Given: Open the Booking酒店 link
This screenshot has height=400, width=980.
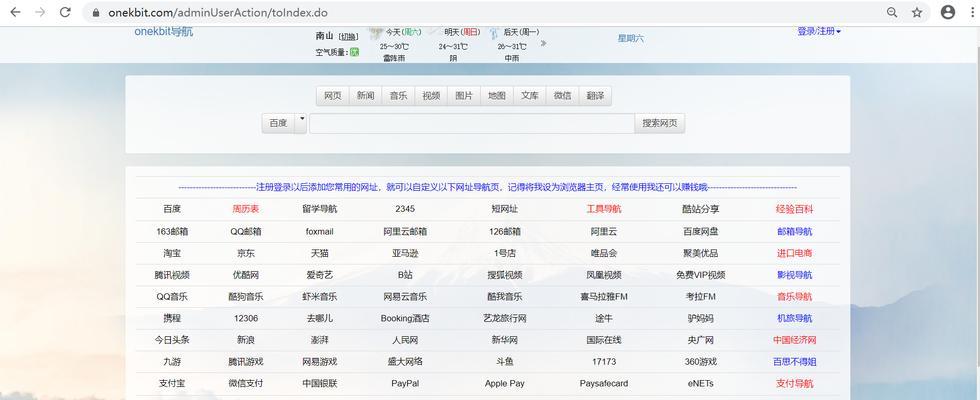Looking at the screenshot, I should tap(405, 318).
